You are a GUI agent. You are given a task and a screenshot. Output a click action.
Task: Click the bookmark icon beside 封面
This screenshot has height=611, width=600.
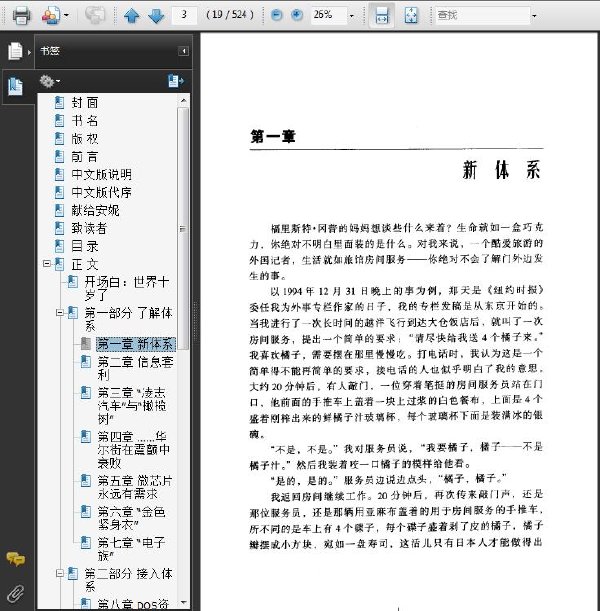pyautogui.click(x=59, y=102)
